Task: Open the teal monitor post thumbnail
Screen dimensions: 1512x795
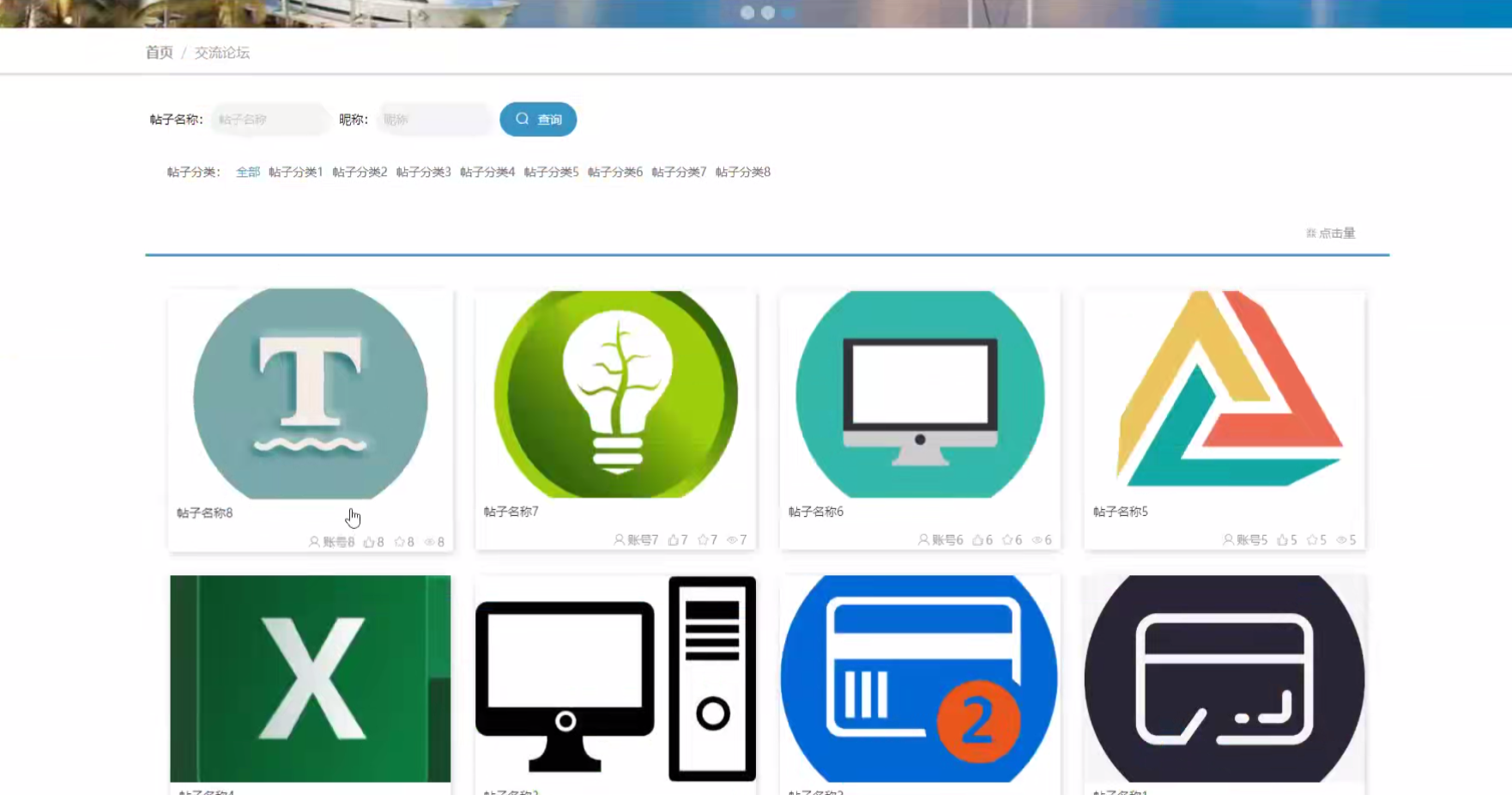Action: pyautogui.click(x=920, y=394)
